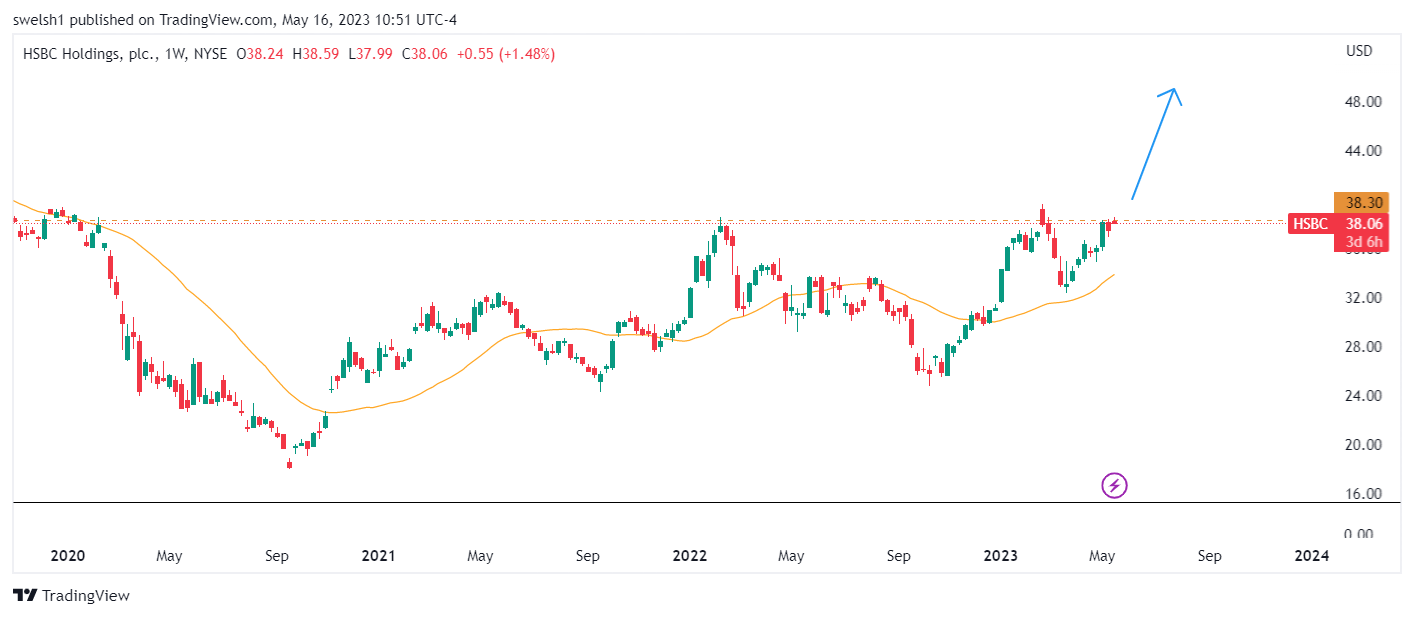Click the NYSE exchange label
The width and height of the screenshot is (1414, 617).
pos(210,54)
